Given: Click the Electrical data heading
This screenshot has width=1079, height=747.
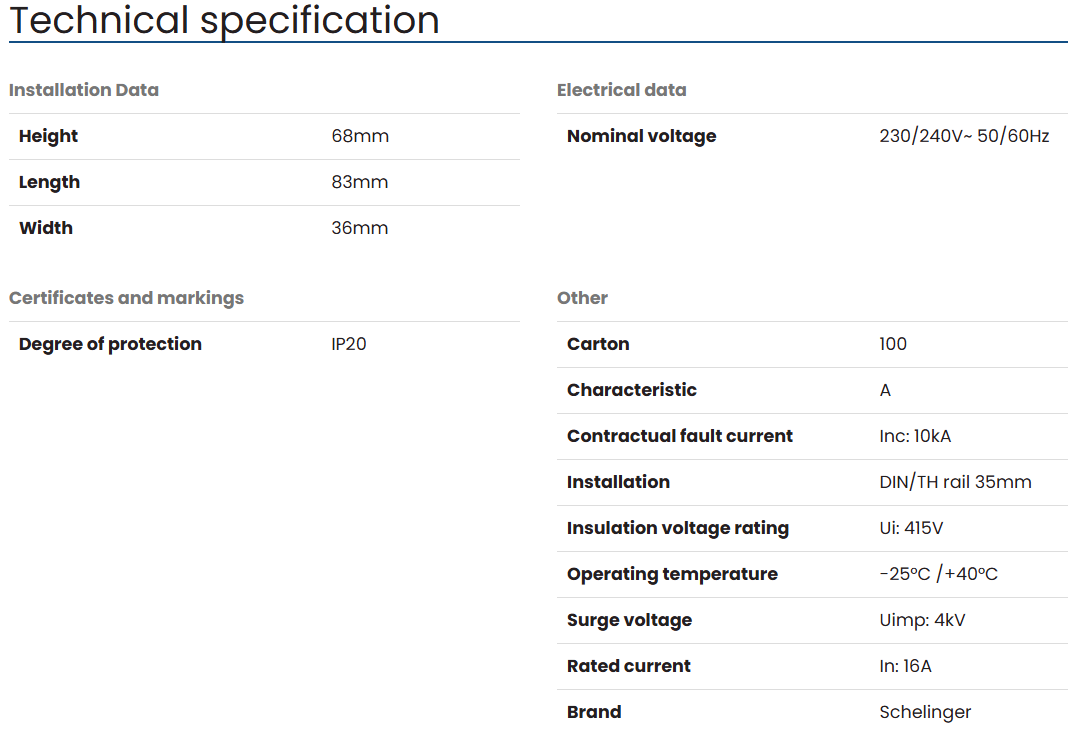Looking at the screenshot, I should [x=621, y=90].
